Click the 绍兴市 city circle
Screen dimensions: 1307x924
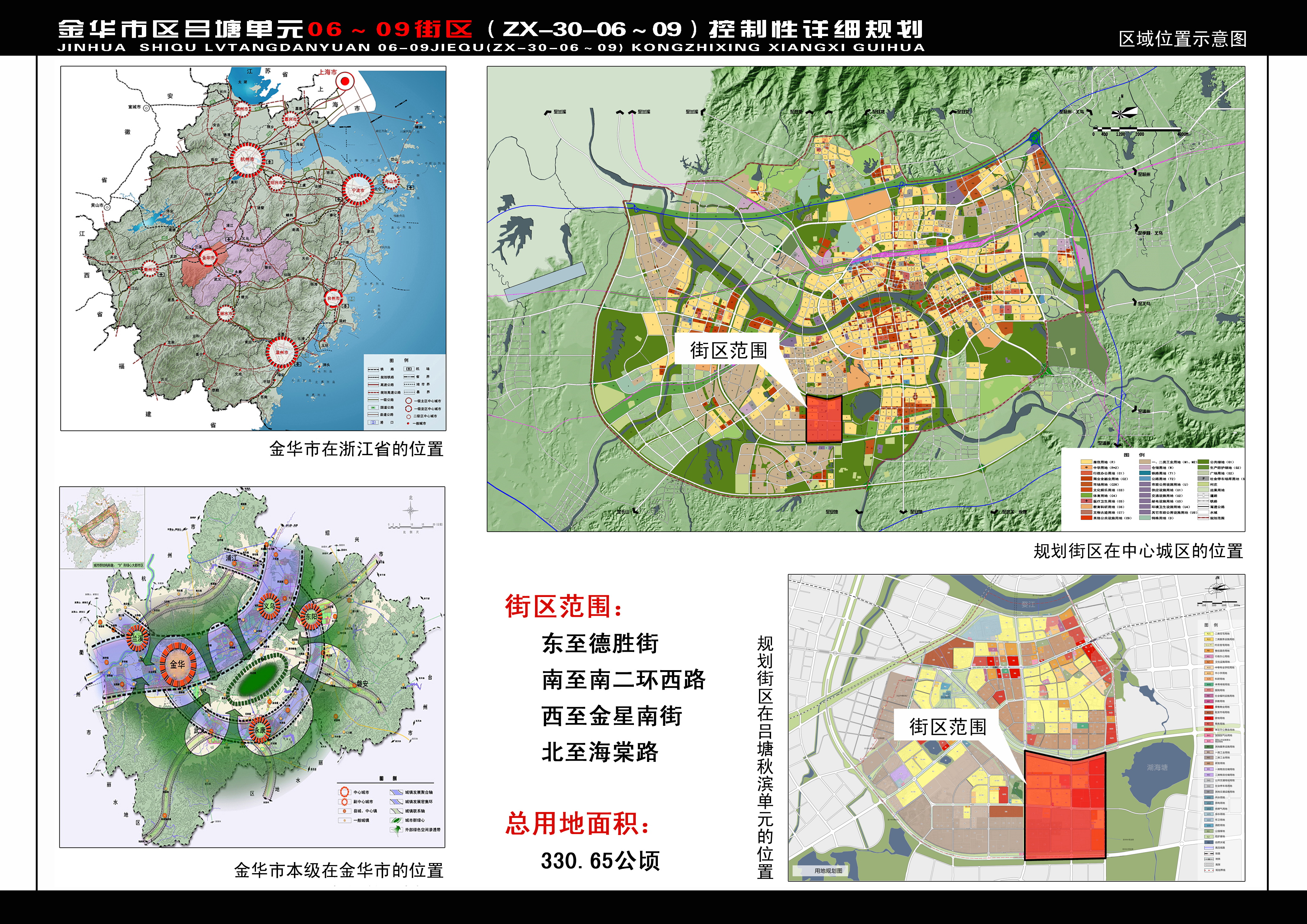(x=276, y=183)
